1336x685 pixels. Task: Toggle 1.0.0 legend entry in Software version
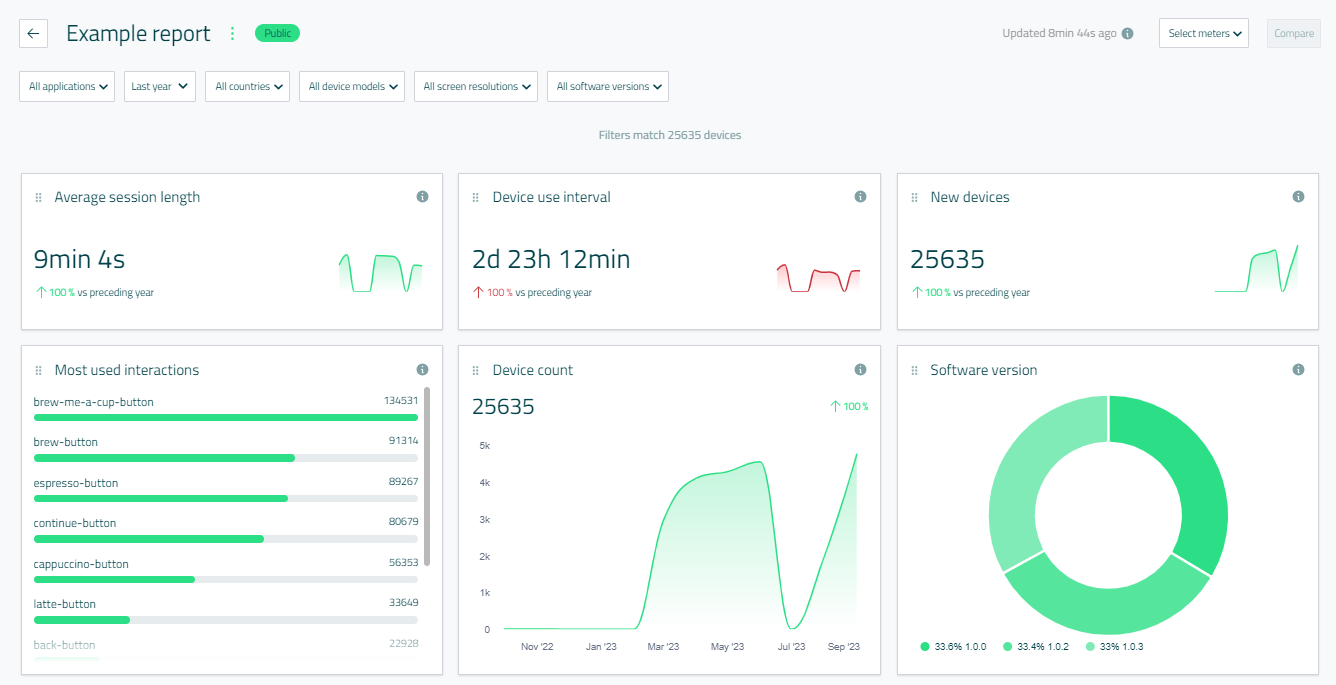click(953, 647)
